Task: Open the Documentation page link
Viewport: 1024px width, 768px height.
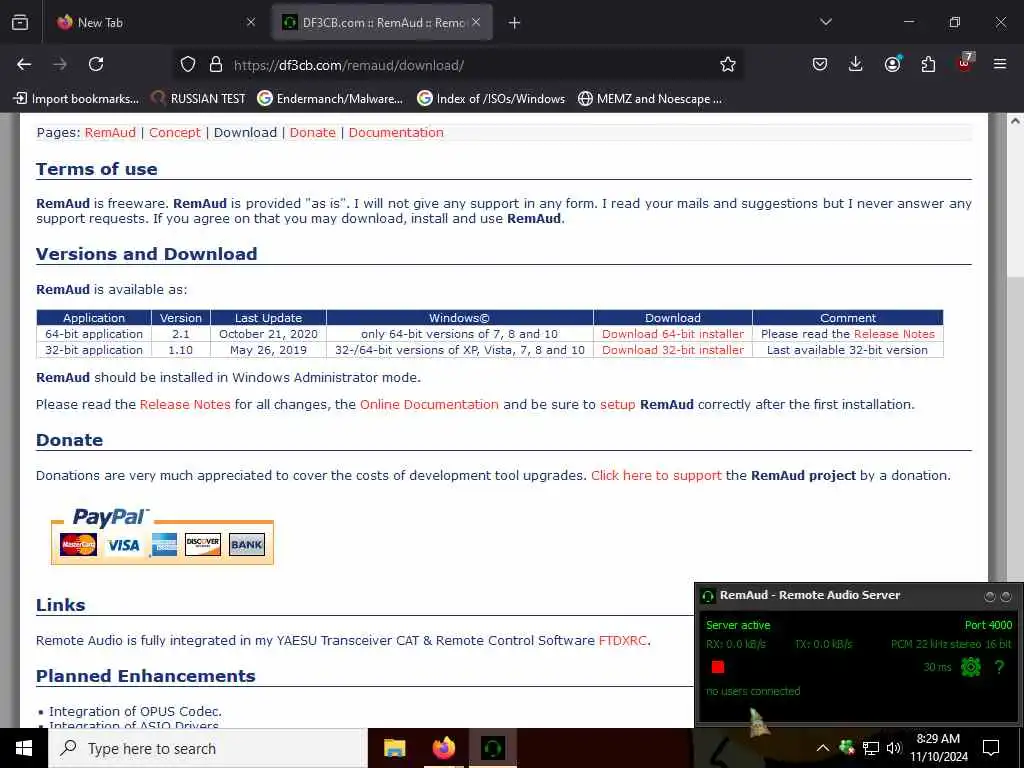Action: [x=396, y=133]
